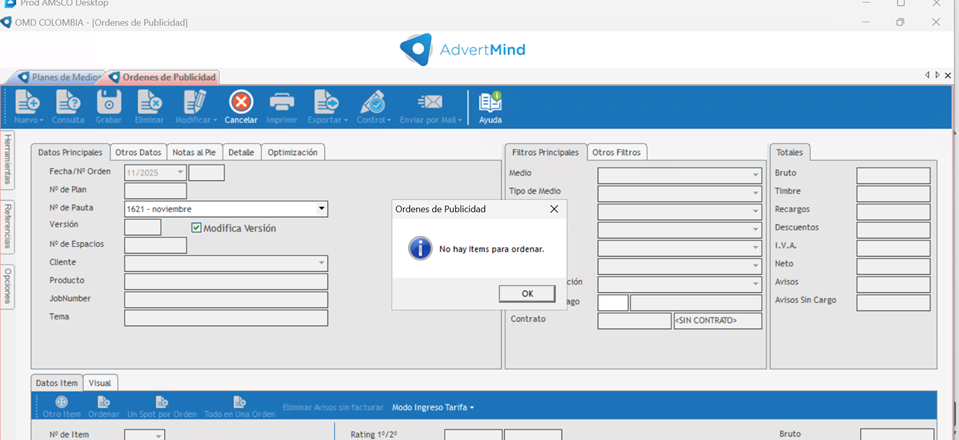959x440 pixels.
Task: Select the Filtros Principales tab
Action: (546, 152)
